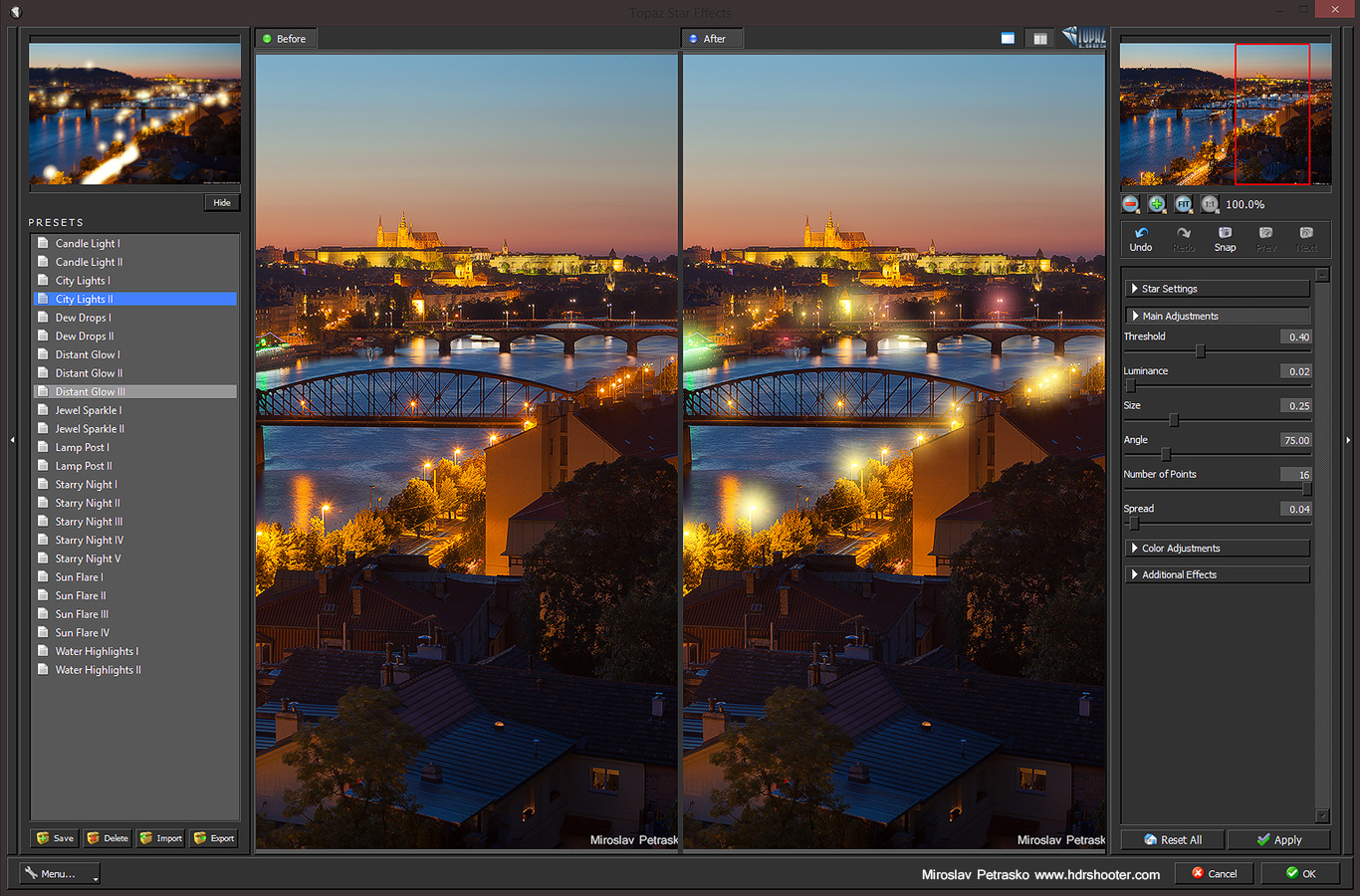Undo the last adjustment
Screen dimensions: 1360x896
tap(1141, 239)
